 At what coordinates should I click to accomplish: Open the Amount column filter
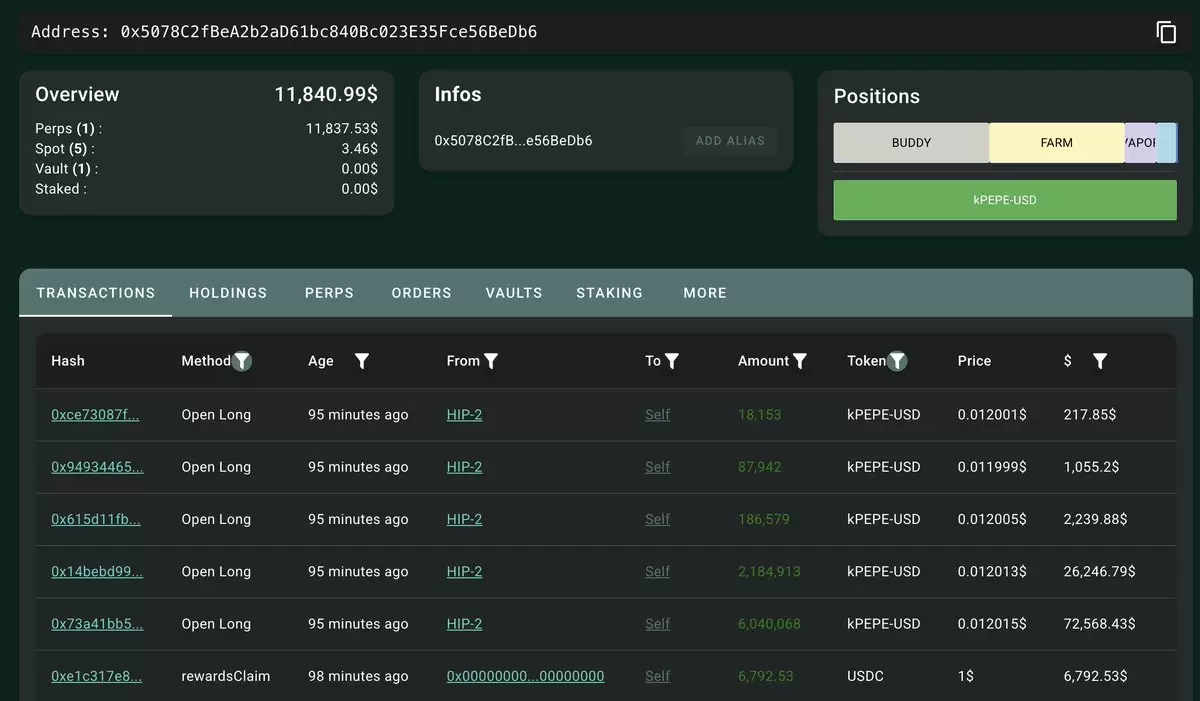[800, 361]
